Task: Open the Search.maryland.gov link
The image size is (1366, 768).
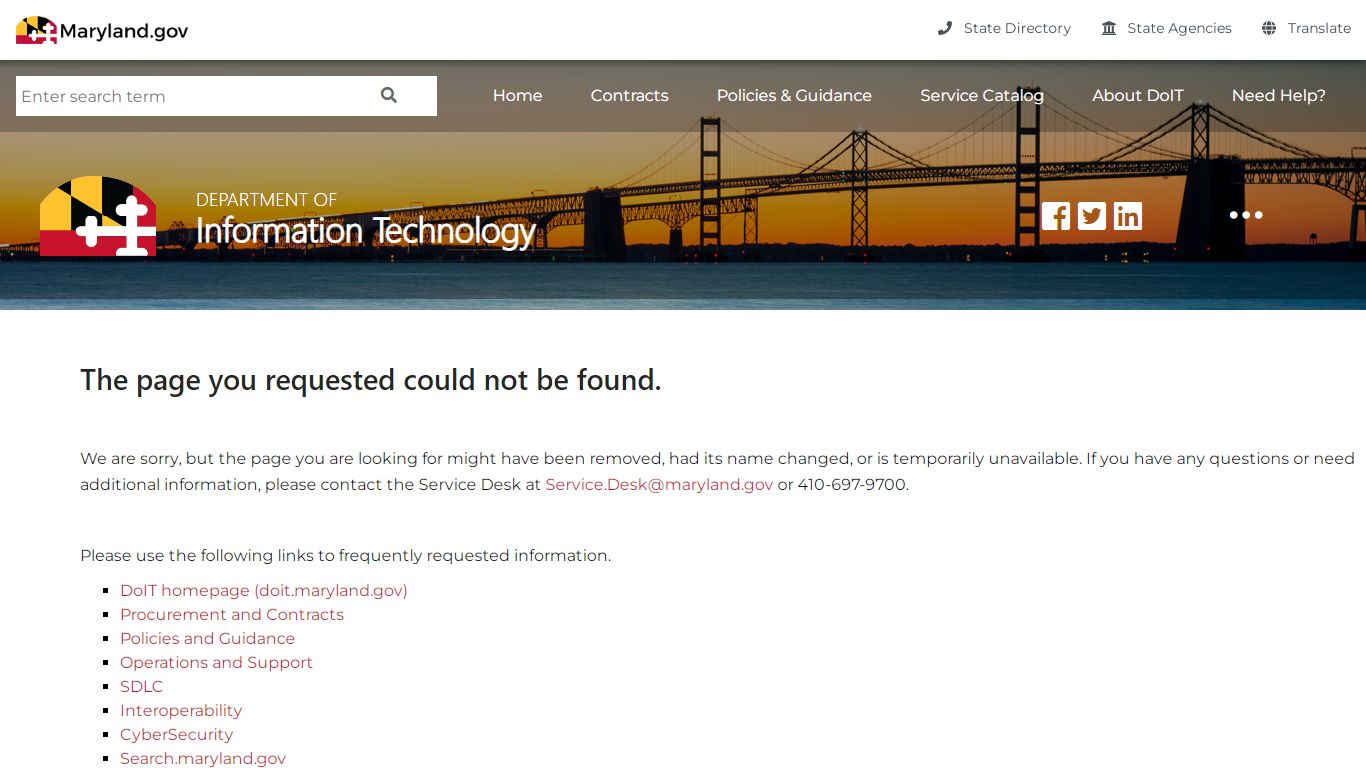Action: pos(203,758)
